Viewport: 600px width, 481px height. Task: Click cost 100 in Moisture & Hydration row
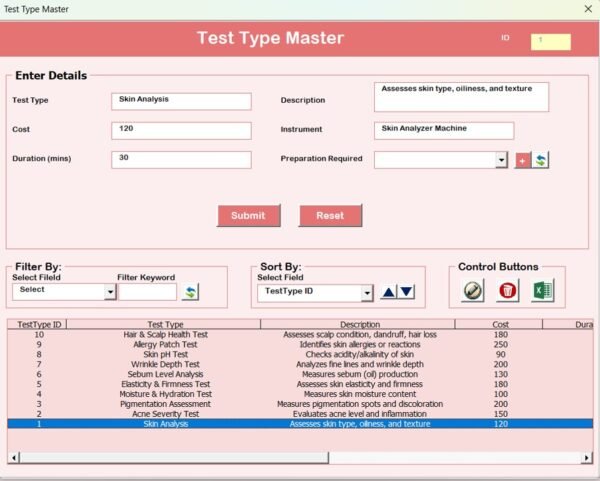click(501, 394)
